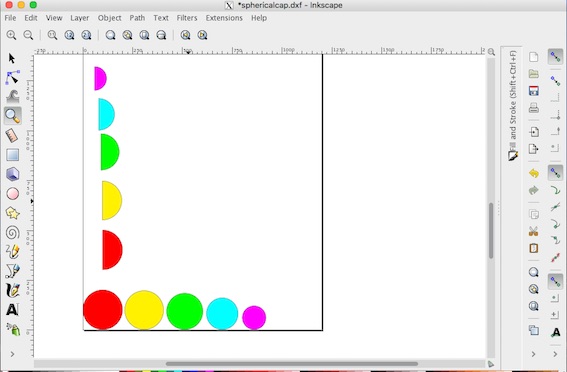The width and height of the screenshot is (567, 372).
Task: Toggle snap nodes, paths and handles
Action: pyautogui.click(x=555, y=173)
